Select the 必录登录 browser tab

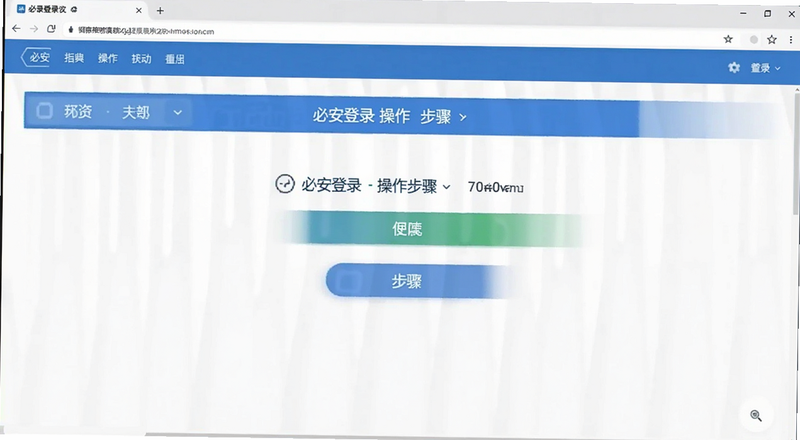[77, 10]
